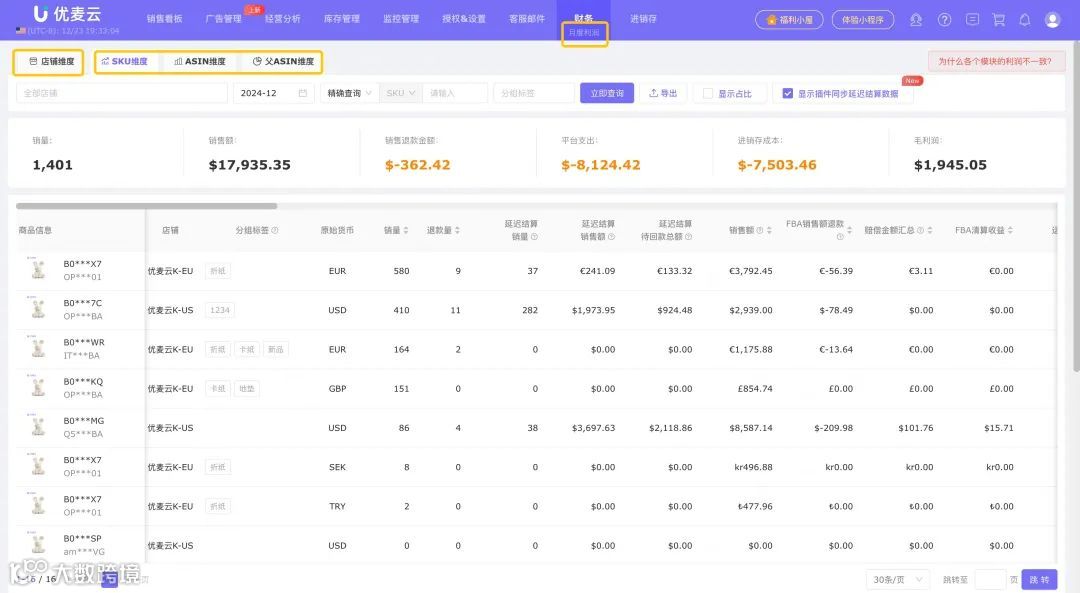
Task: Click product thumbnail for B0***MG
Action: point(38,427)
